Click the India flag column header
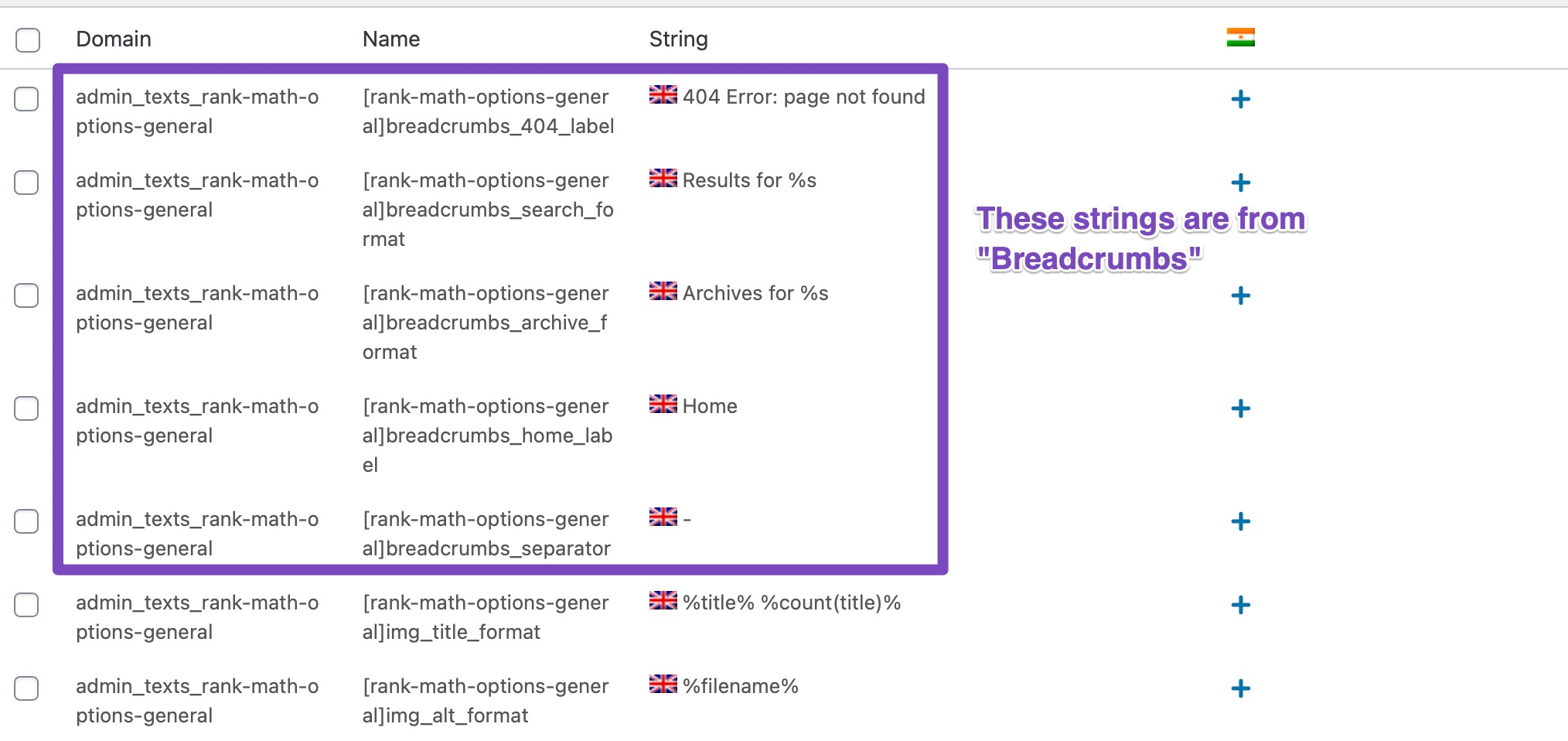 [x=1240, y=37]
